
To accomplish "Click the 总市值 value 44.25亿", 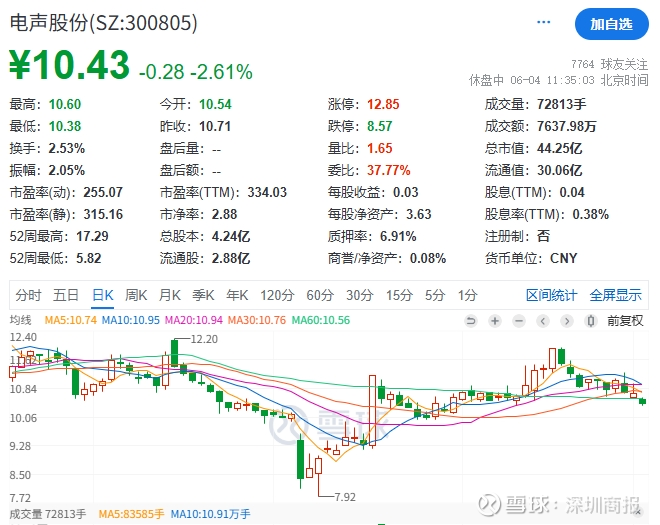I will pyautogui.click(x=559, y=148).
